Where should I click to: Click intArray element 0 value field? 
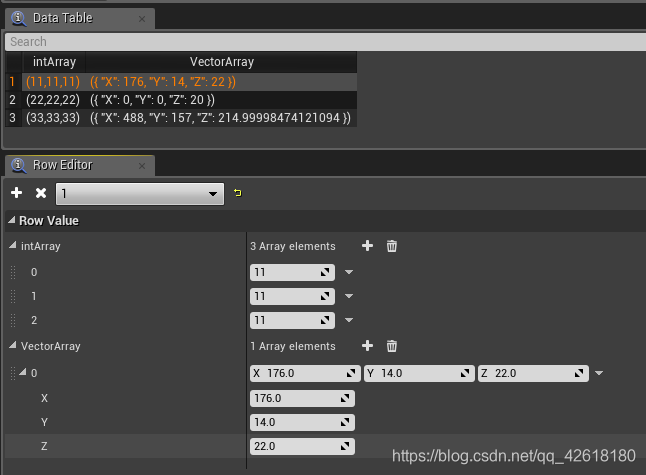coord(292,272)
